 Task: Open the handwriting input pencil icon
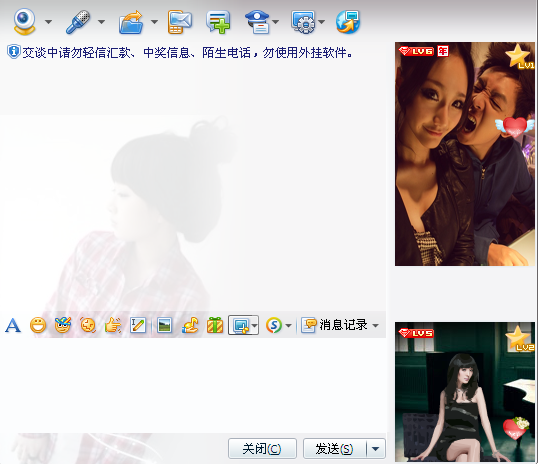[138, 325]
